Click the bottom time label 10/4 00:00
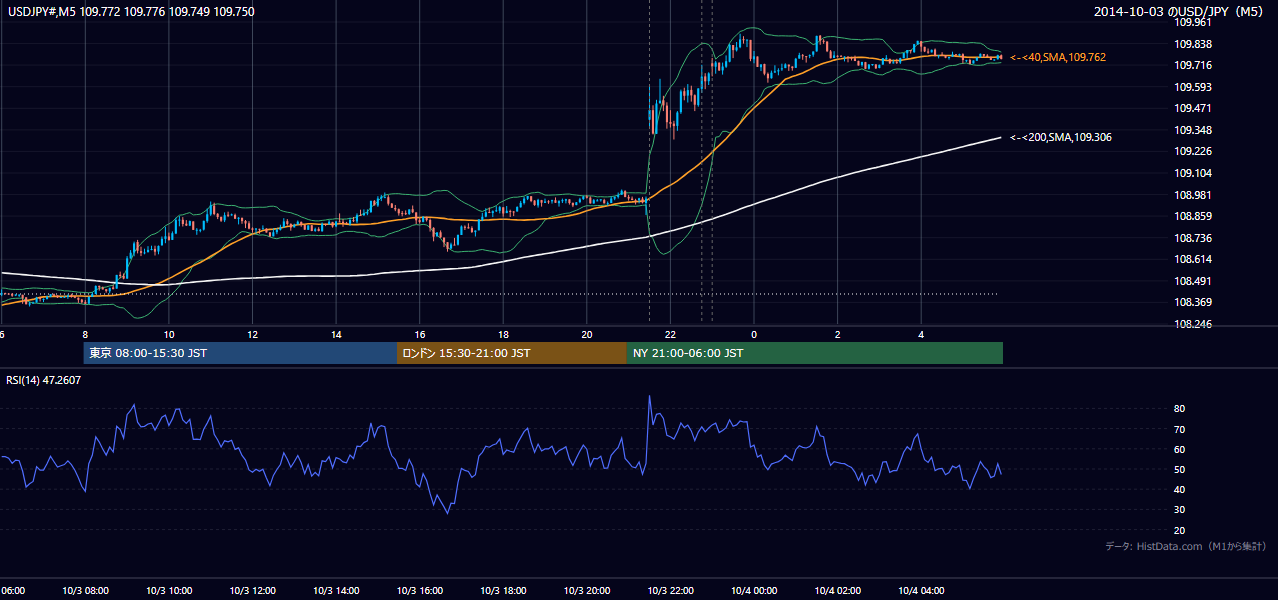The image size is (1278, 600). click(754, 591)
